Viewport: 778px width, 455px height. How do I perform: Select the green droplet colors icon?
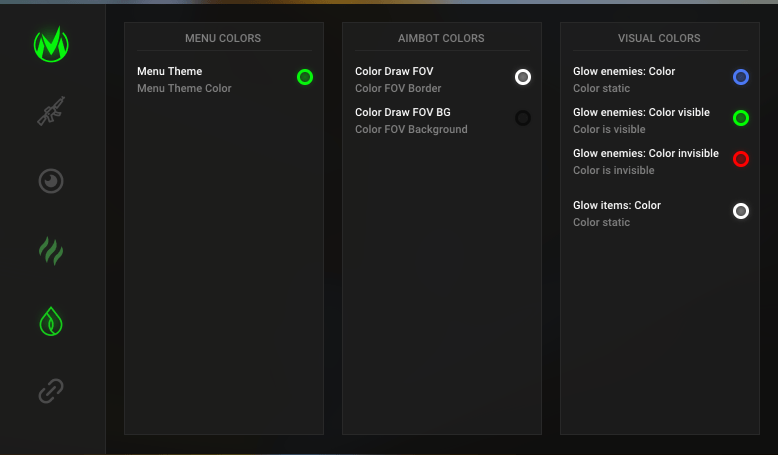[x=51, y=320]
